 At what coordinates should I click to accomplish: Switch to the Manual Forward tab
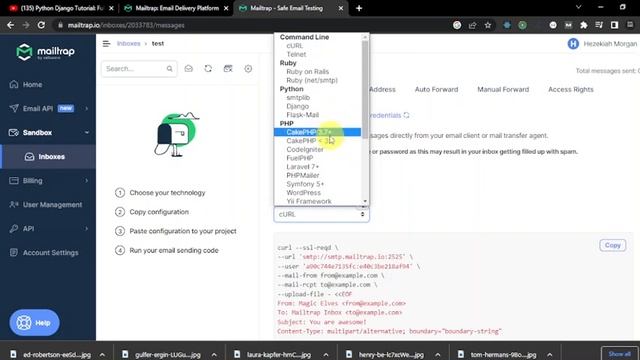(503, 89)
